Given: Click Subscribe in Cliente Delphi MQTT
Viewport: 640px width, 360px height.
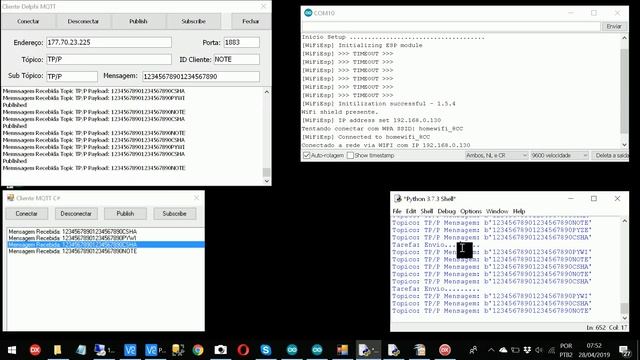Looking at the screenshot, I should (193, 21).
